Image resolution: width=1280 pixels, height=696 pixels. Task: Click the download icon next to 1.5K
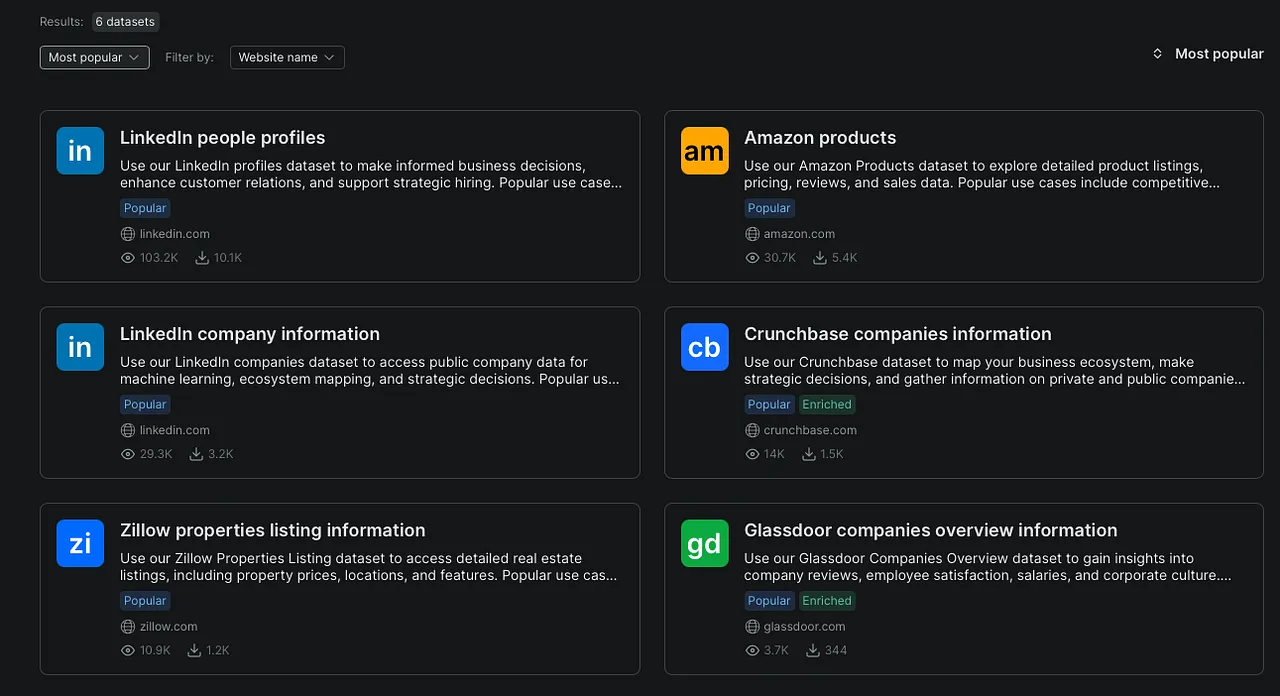808,454
